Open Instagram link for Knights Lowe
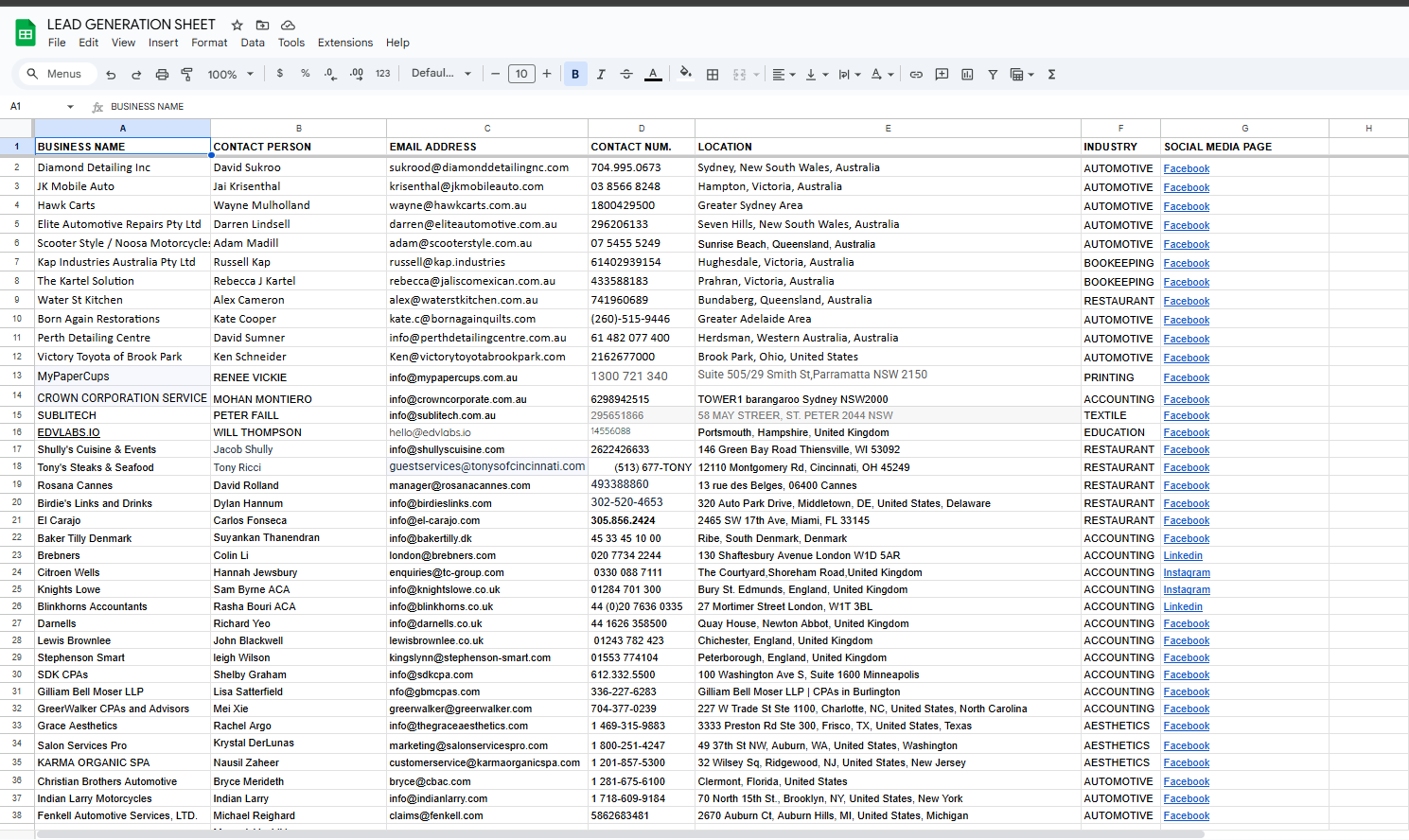 point(1187,589)
